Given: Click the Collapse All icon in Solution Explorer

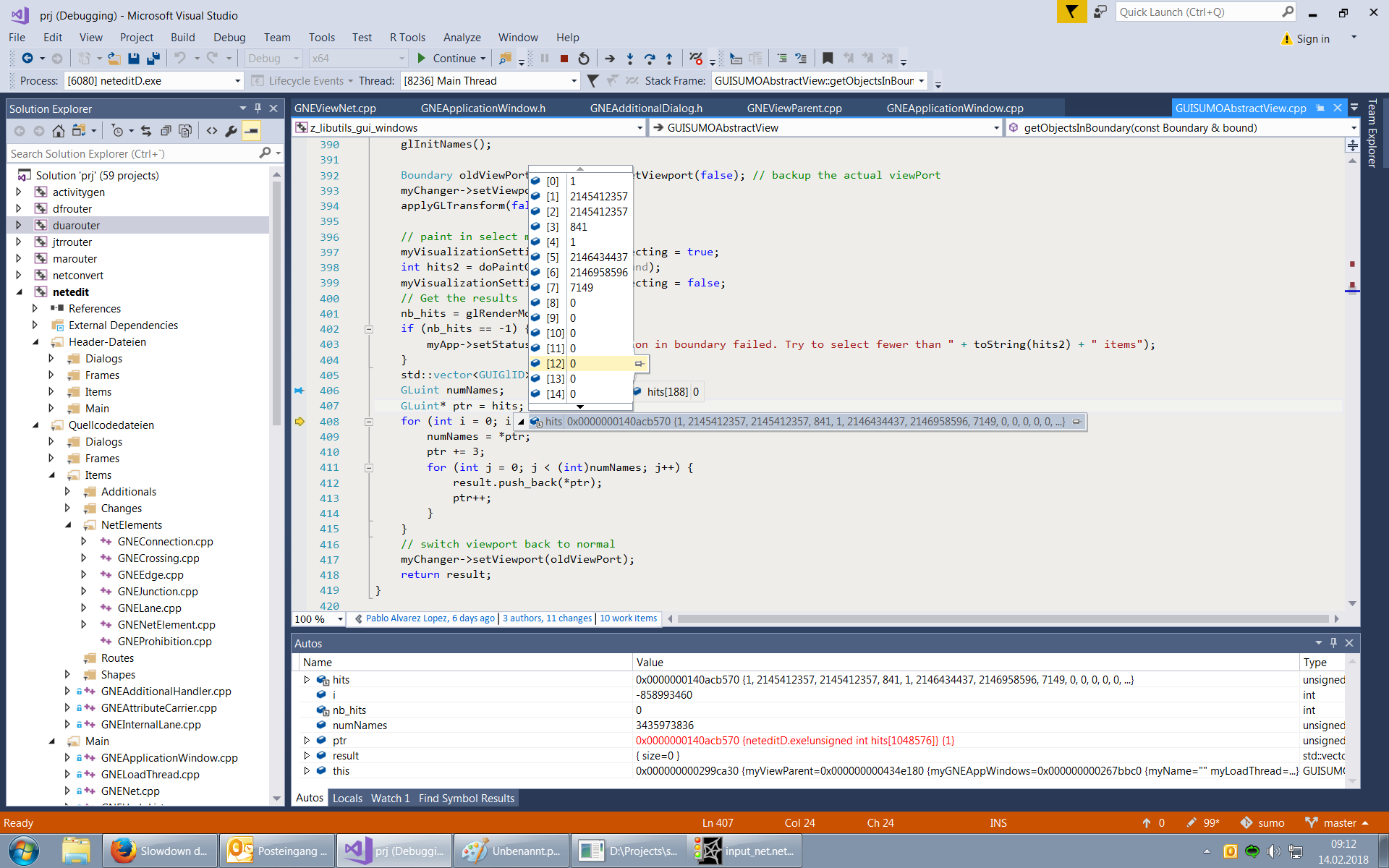Looking at the screenshot, I should pyautogui.click(x=166, y=131).
